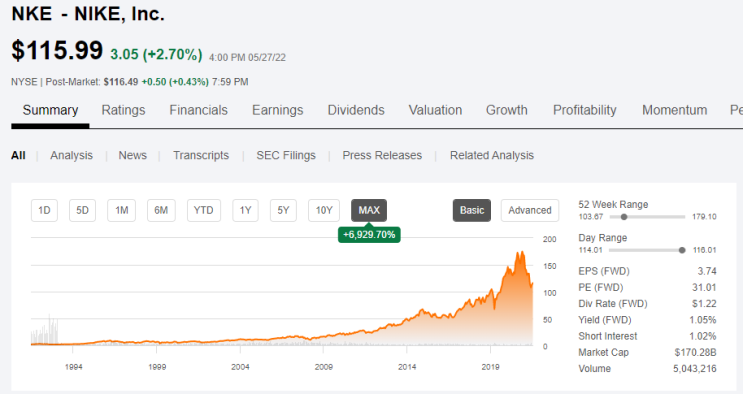
Task: Click the Volume 5,043,216 value
Action: pos(695,368)
